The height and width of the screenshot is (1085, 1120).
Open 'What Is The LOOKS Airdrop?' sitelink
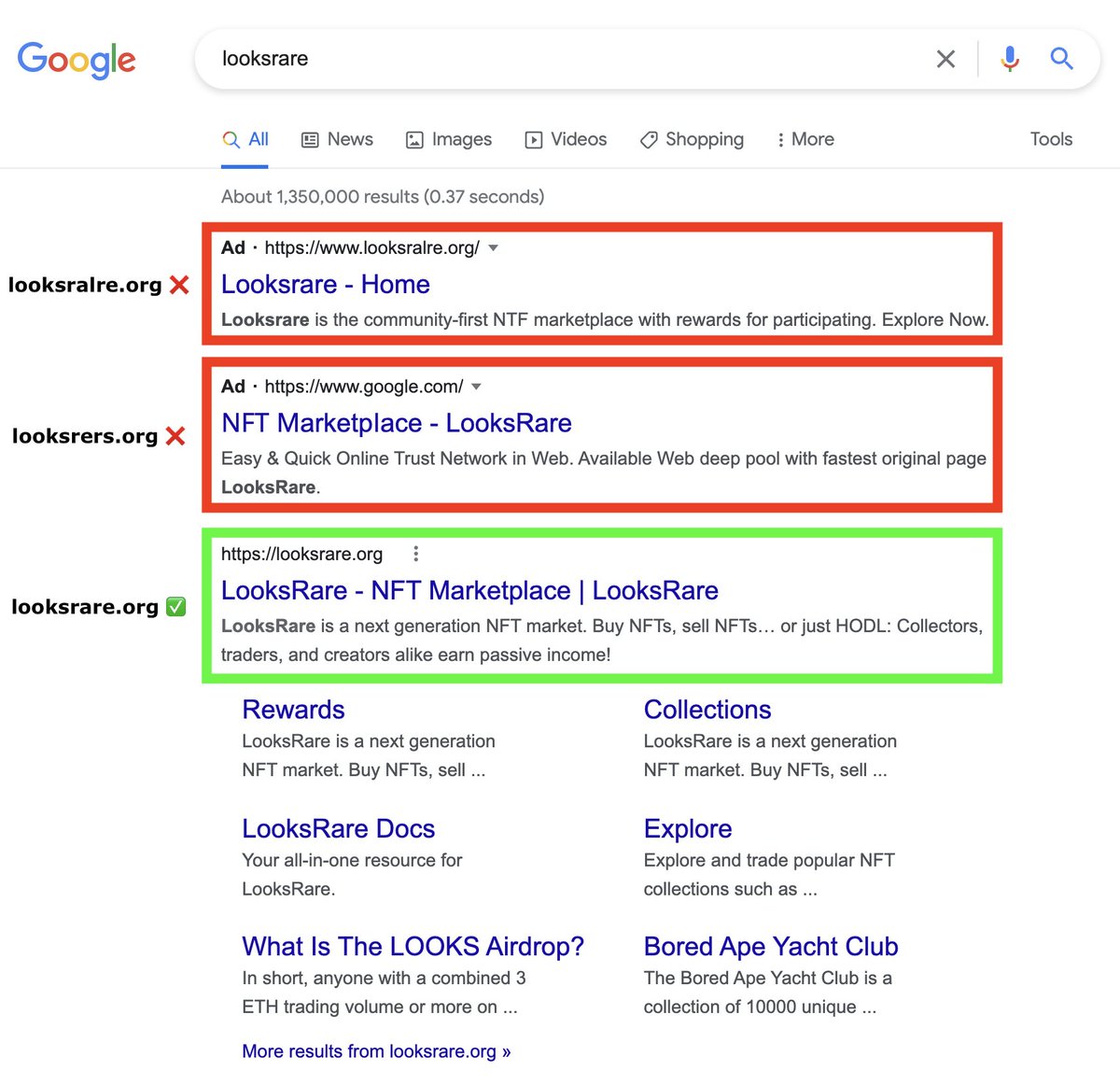(413, 946)
